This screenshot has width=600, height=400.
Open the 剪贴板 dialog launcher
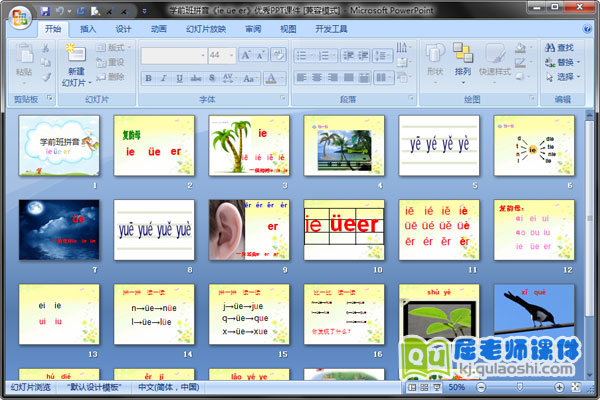[50, 98]
